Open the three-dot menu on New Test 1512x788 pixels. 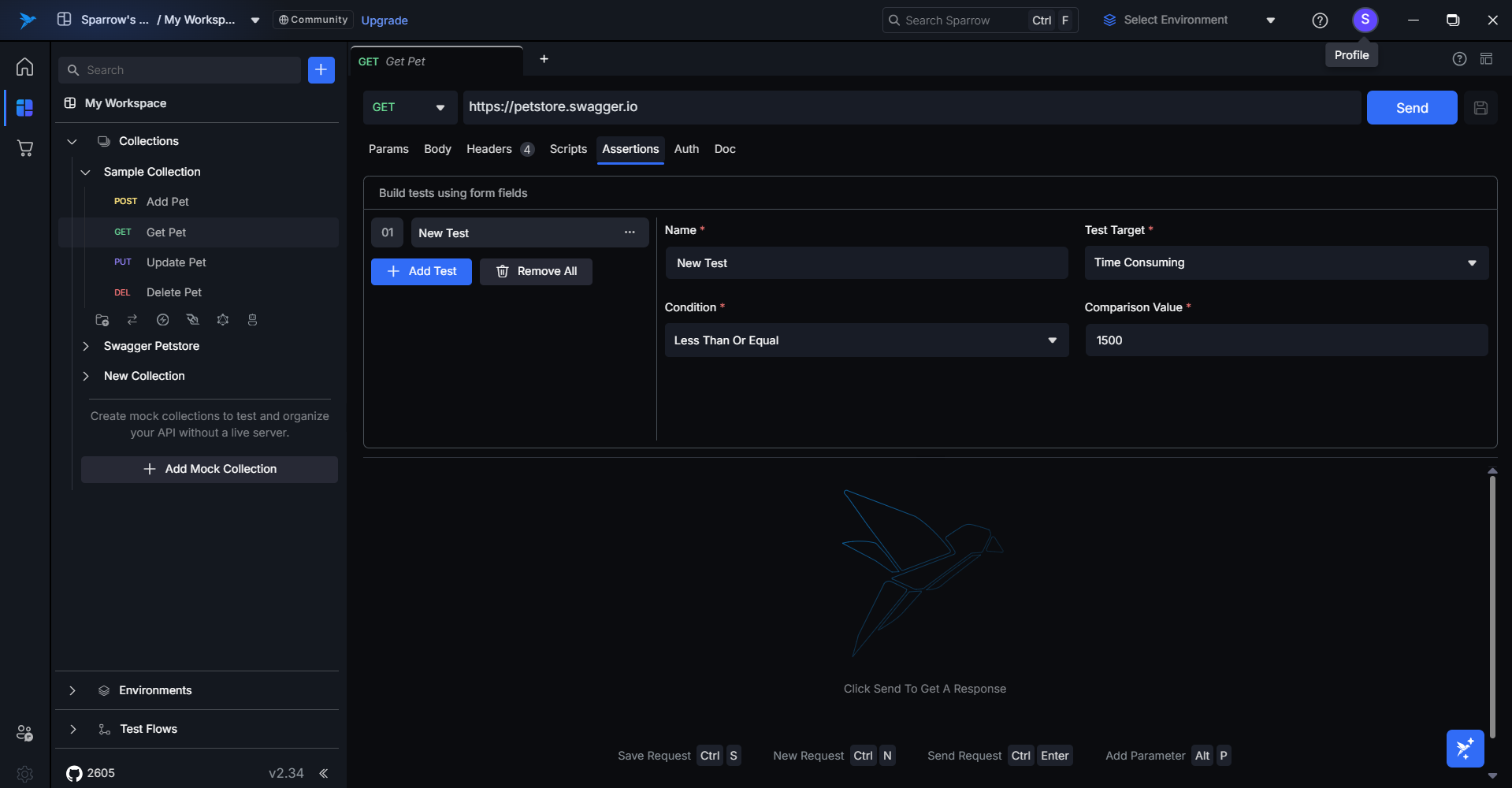point(630,232)
